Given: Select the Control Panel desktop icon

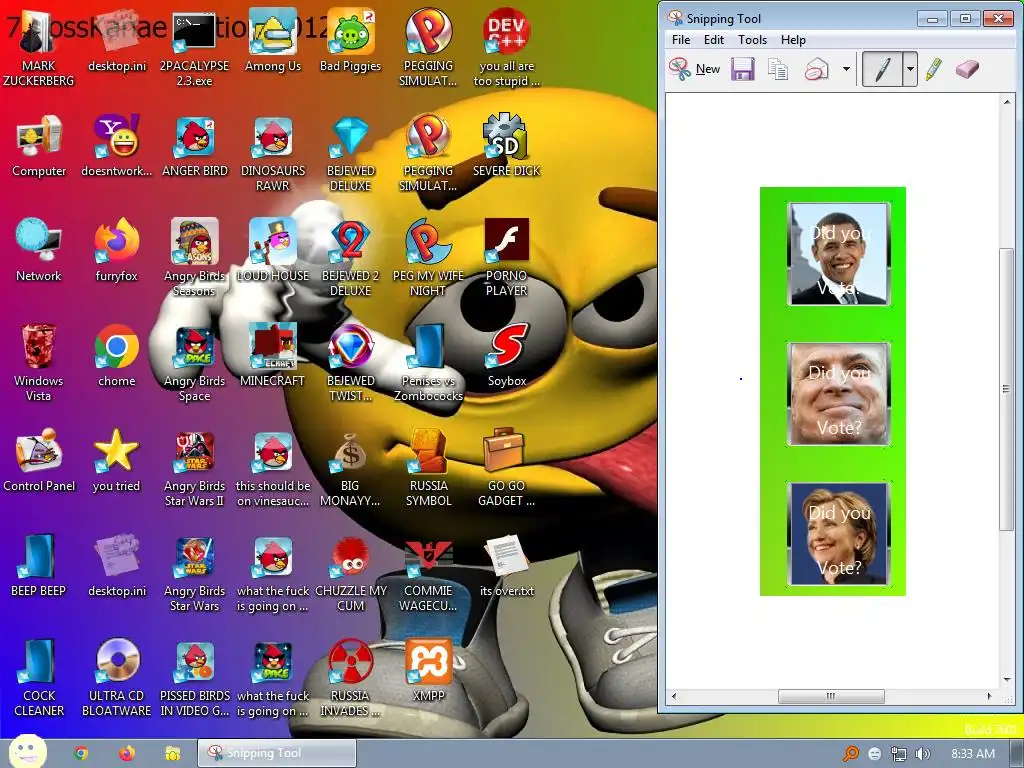Looking at the screenshot, I should 39,462.
